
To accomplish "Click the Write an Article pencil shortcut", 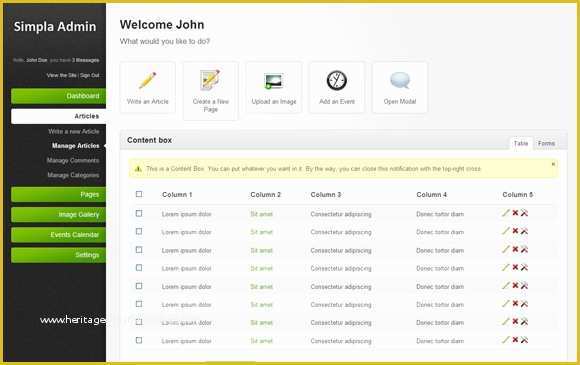I will (x=147, y=88).
